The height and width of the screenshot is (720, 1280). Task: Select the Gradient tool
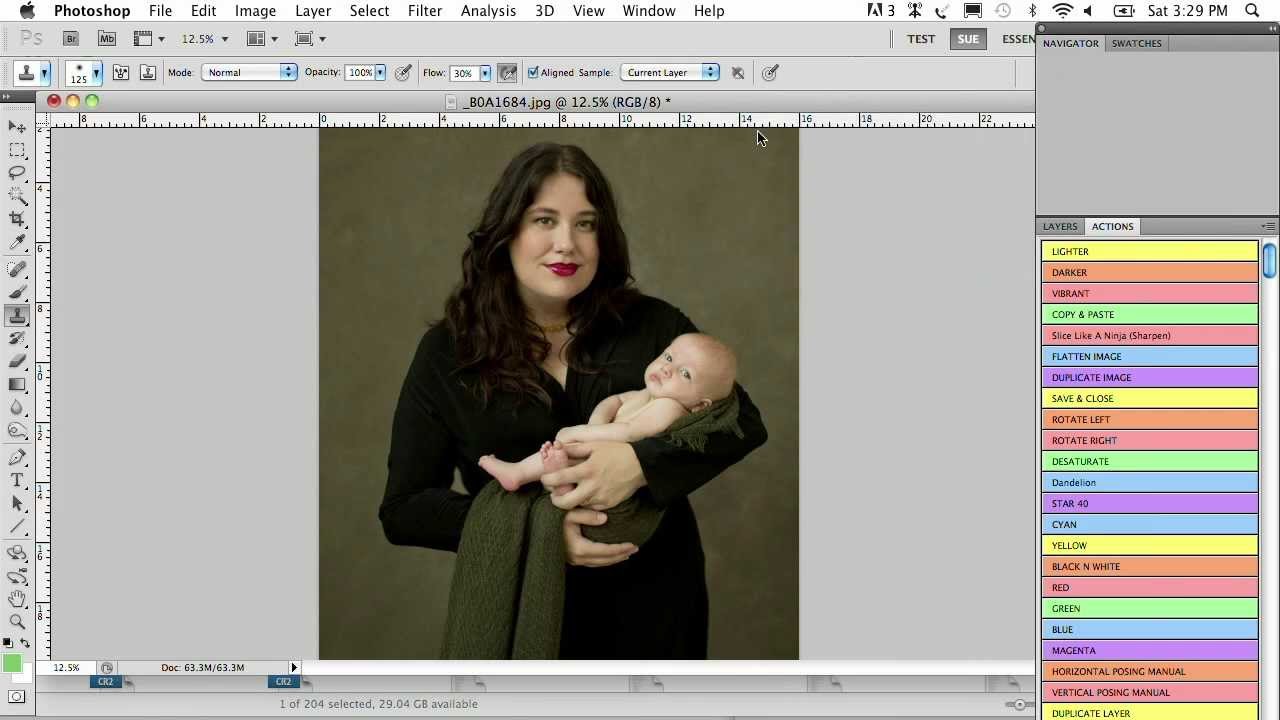(17, 385)
